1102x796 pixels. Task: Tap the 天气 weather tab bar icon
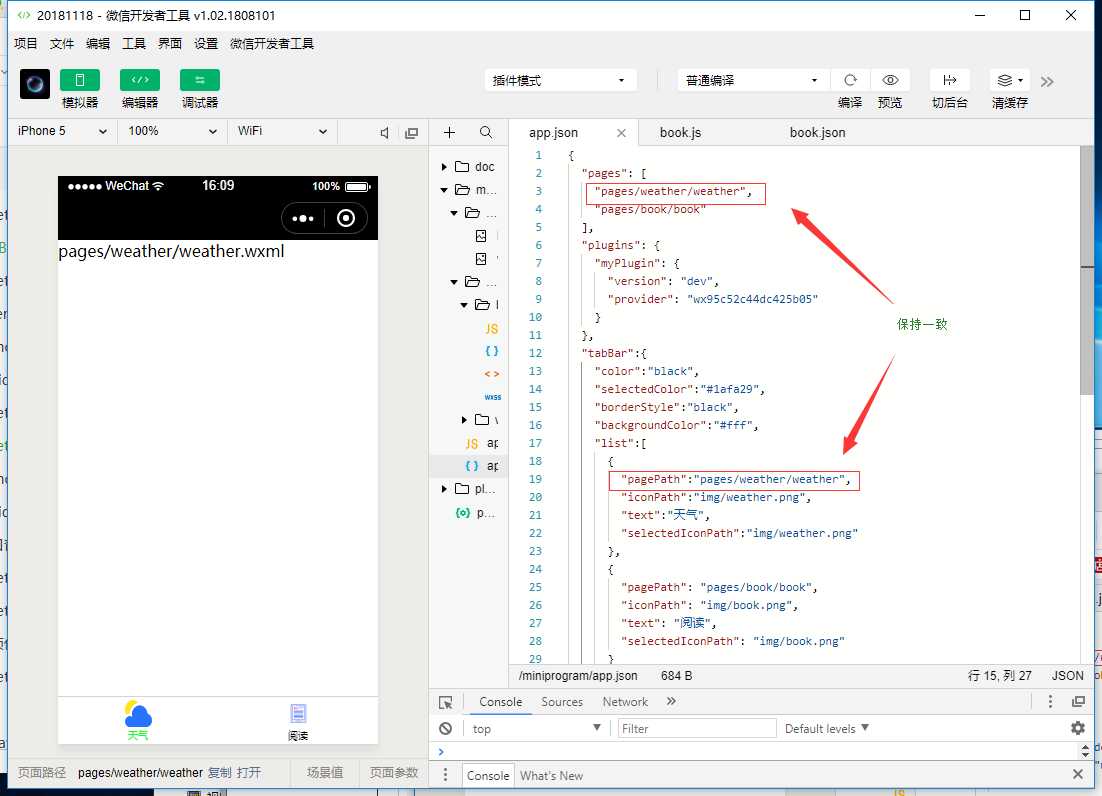(138, 720)
